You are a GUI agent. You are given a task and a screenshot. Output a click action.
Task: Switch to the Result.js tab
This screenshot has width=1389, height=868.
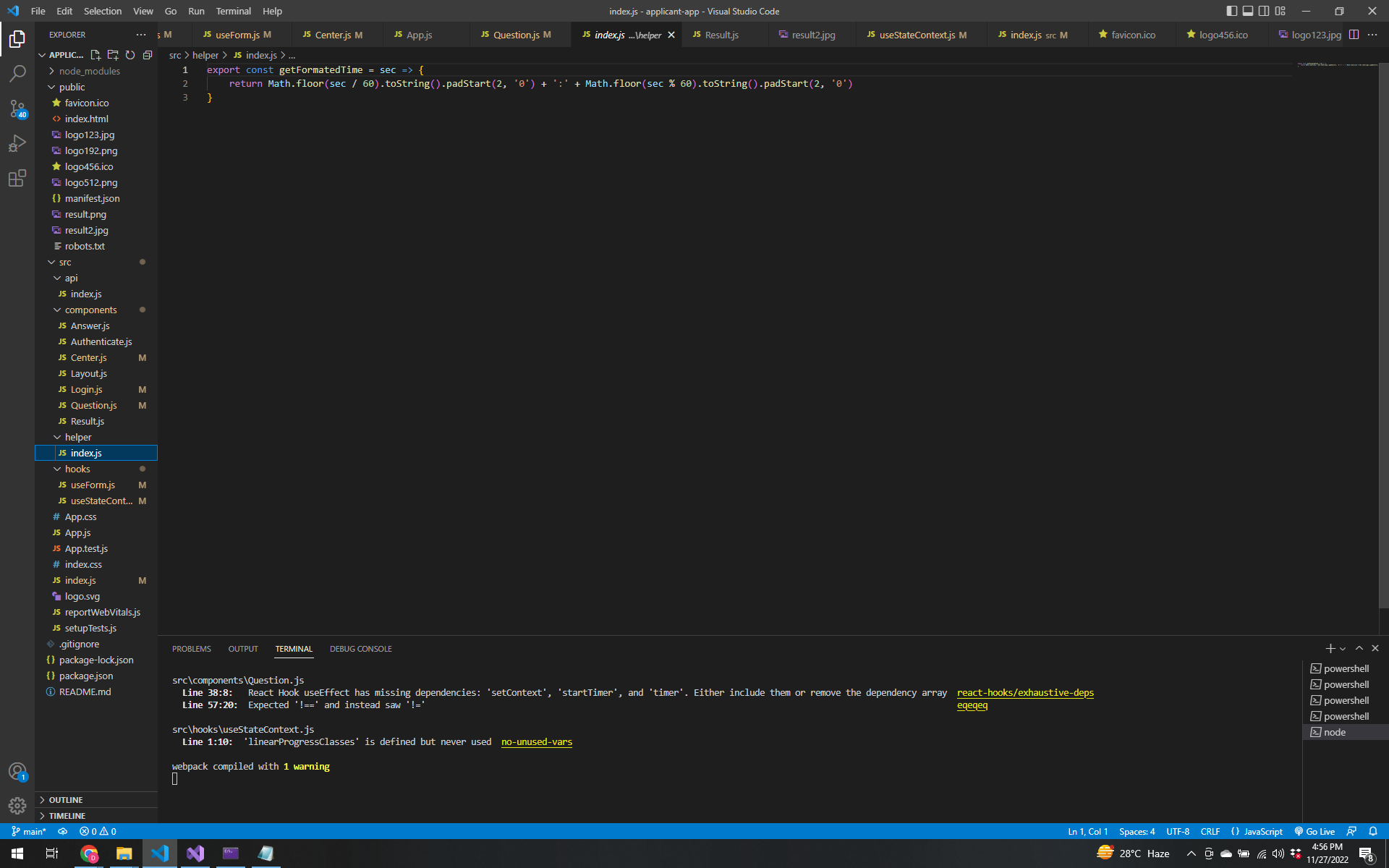721,34
